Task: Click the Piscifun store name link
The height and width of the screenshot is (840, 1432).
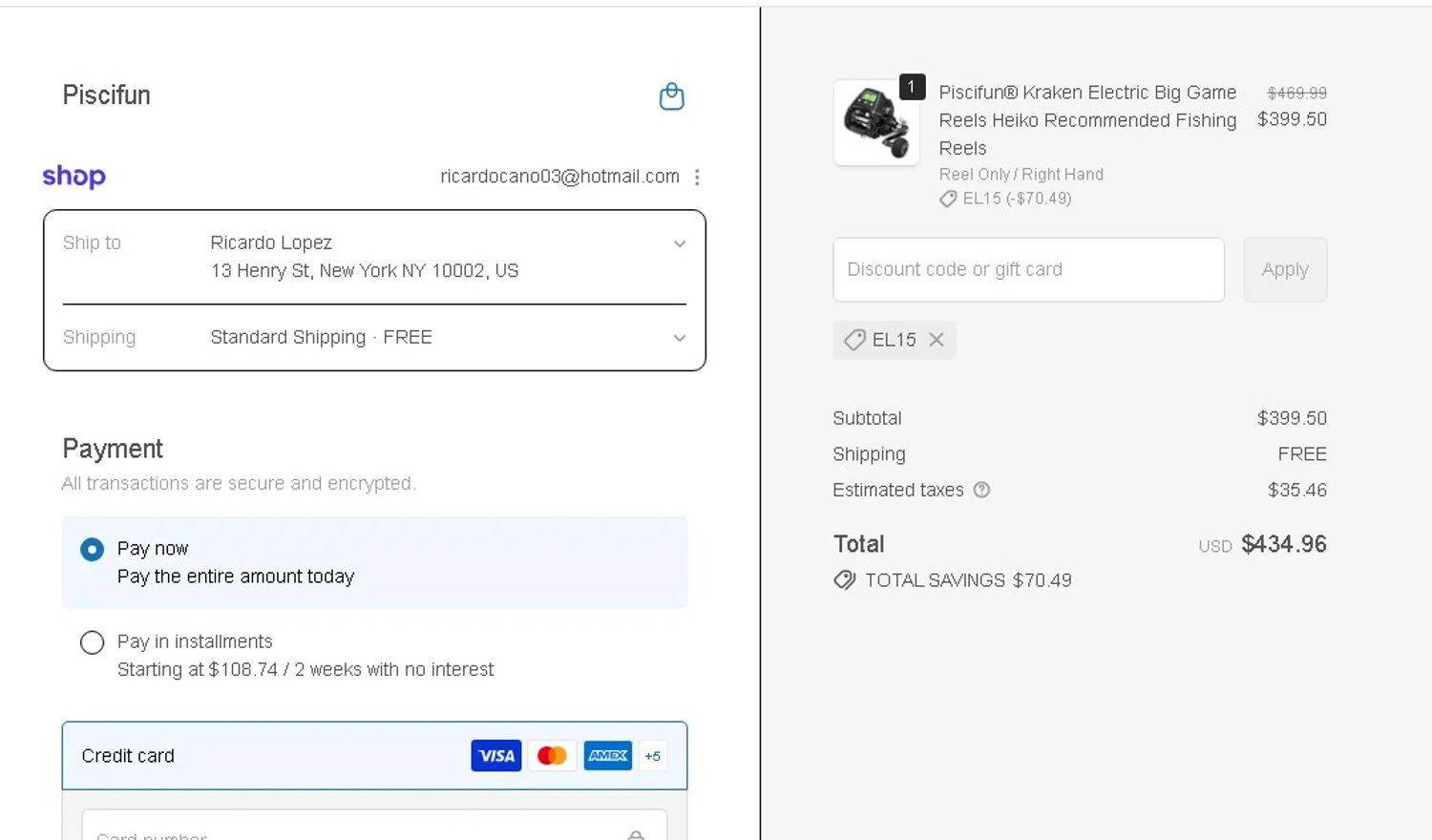Action: point(107,94)
